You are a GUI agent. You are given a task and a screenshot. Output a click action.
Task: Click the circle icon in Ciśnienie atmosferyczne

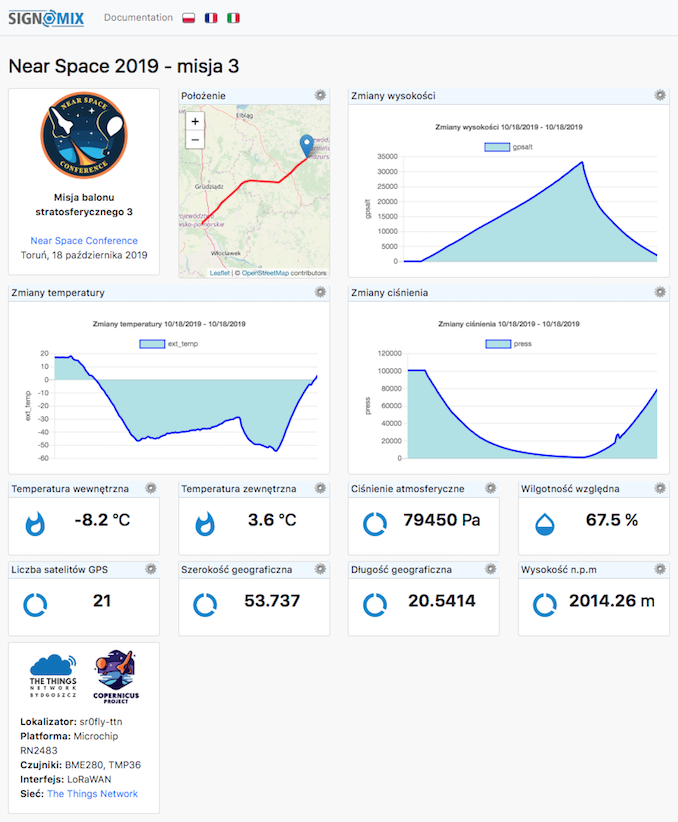(375, 524)
